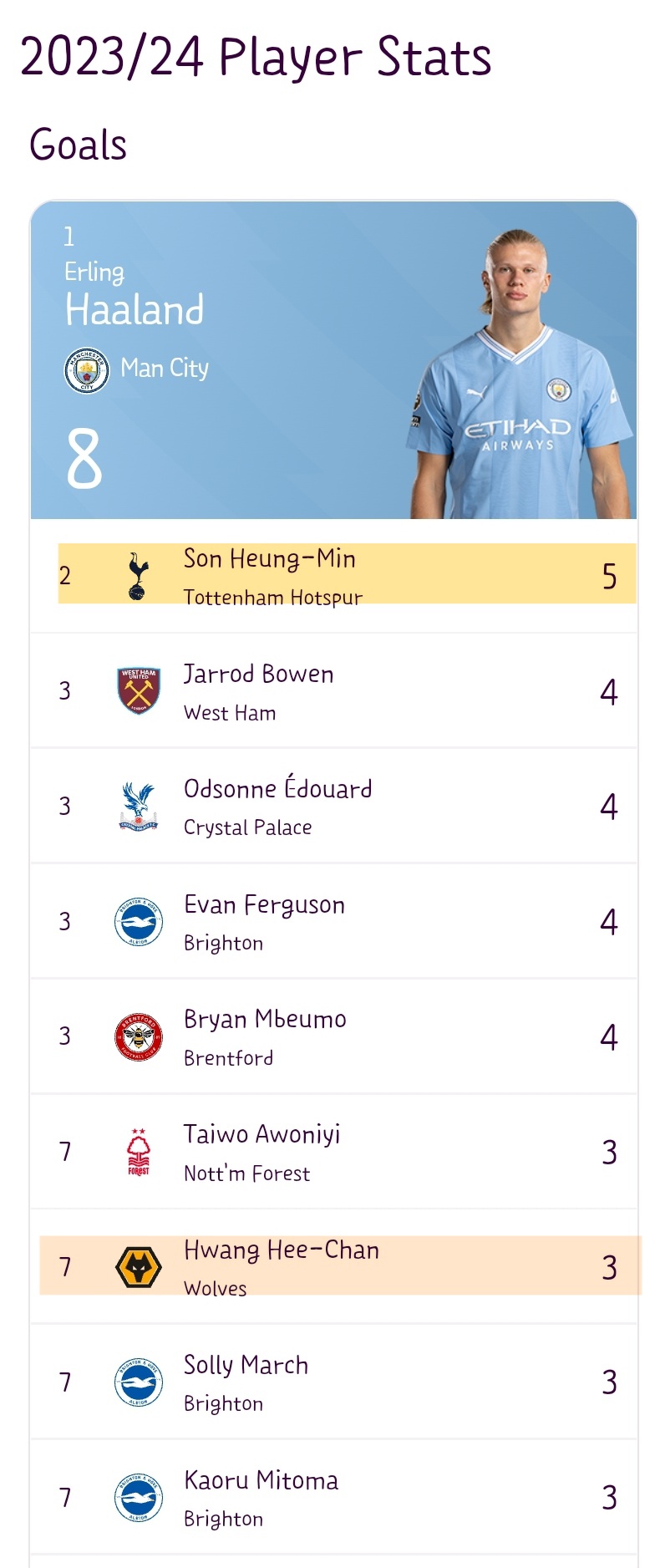Open Odsonne Édouard's profile

coord(277,789)
